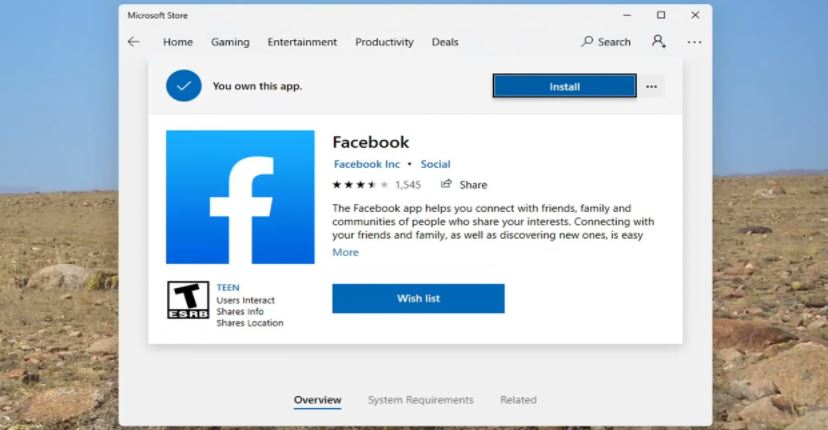This screenshot has height=430, width=828.
Task: Share the Facebook app
Action: pyautogui.click(x=464, y=184)
